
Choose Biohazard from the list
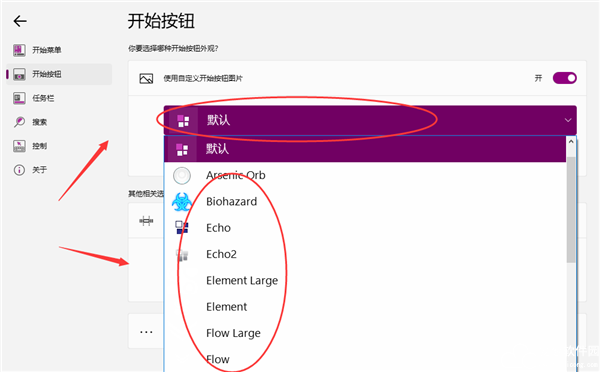coord(365,201)
